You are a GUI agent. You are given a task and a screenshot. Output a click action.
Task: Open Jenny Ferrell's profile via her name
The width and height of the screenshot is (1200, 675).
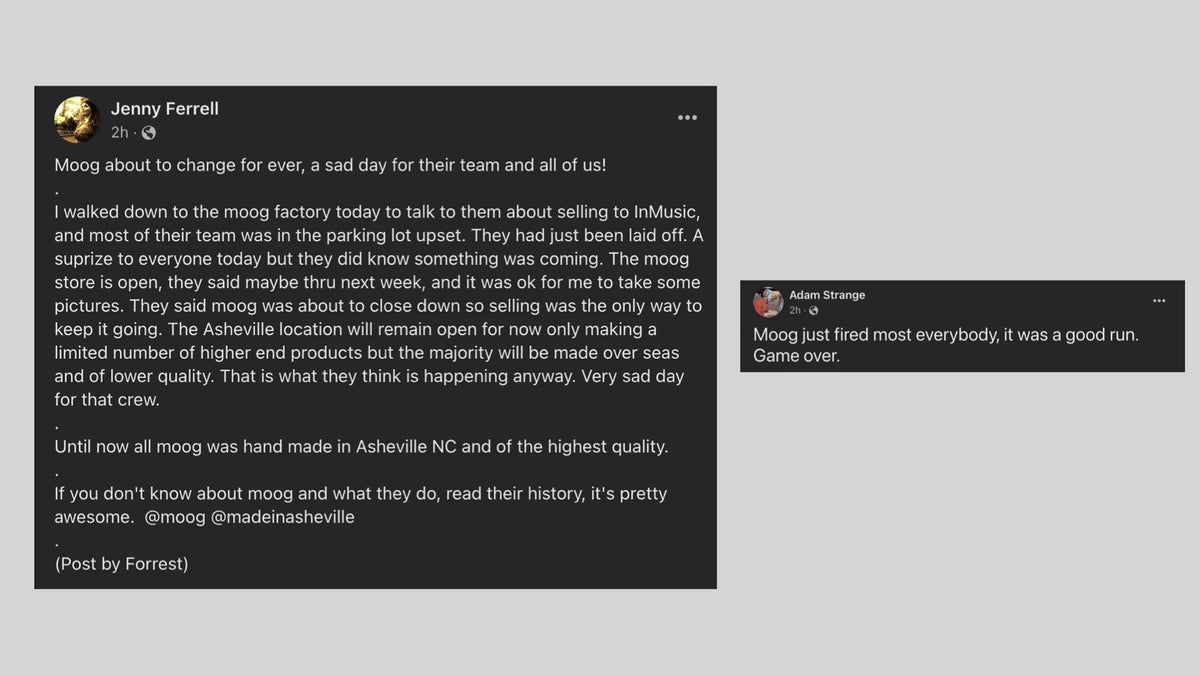164,109
